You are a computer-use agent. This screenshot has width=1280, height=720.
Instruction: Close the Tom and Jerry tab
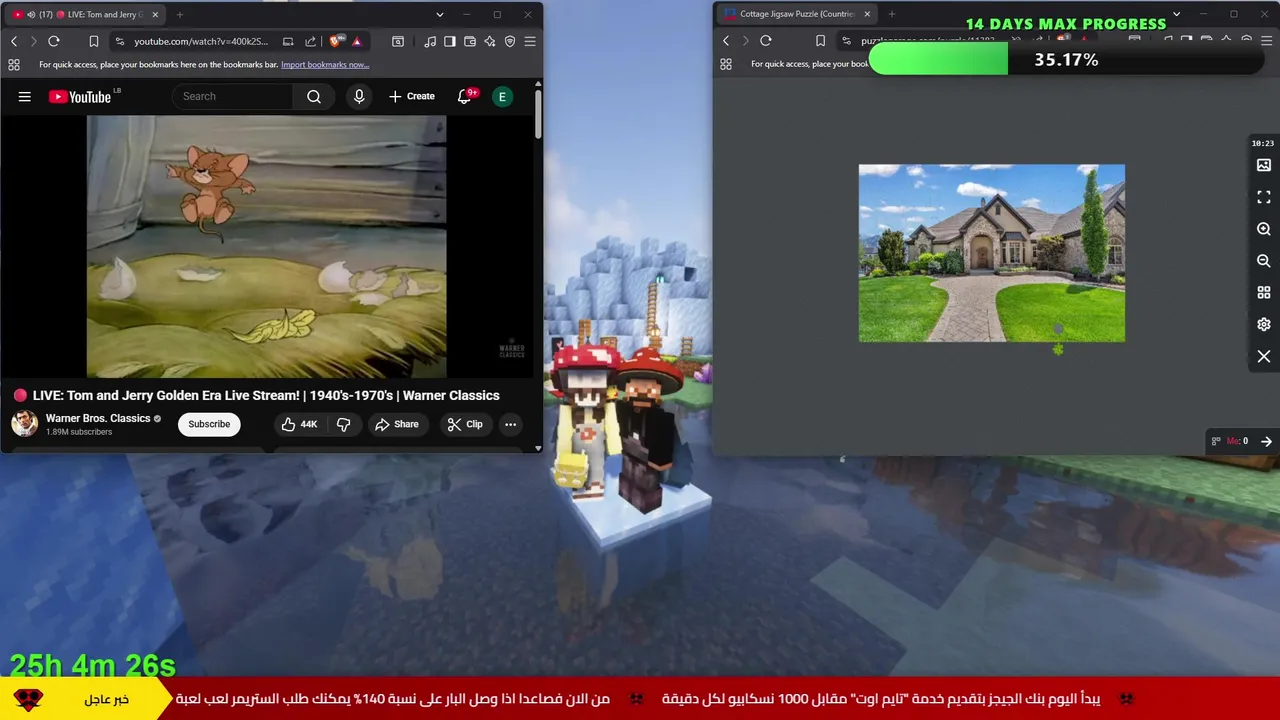click(154, 14)
